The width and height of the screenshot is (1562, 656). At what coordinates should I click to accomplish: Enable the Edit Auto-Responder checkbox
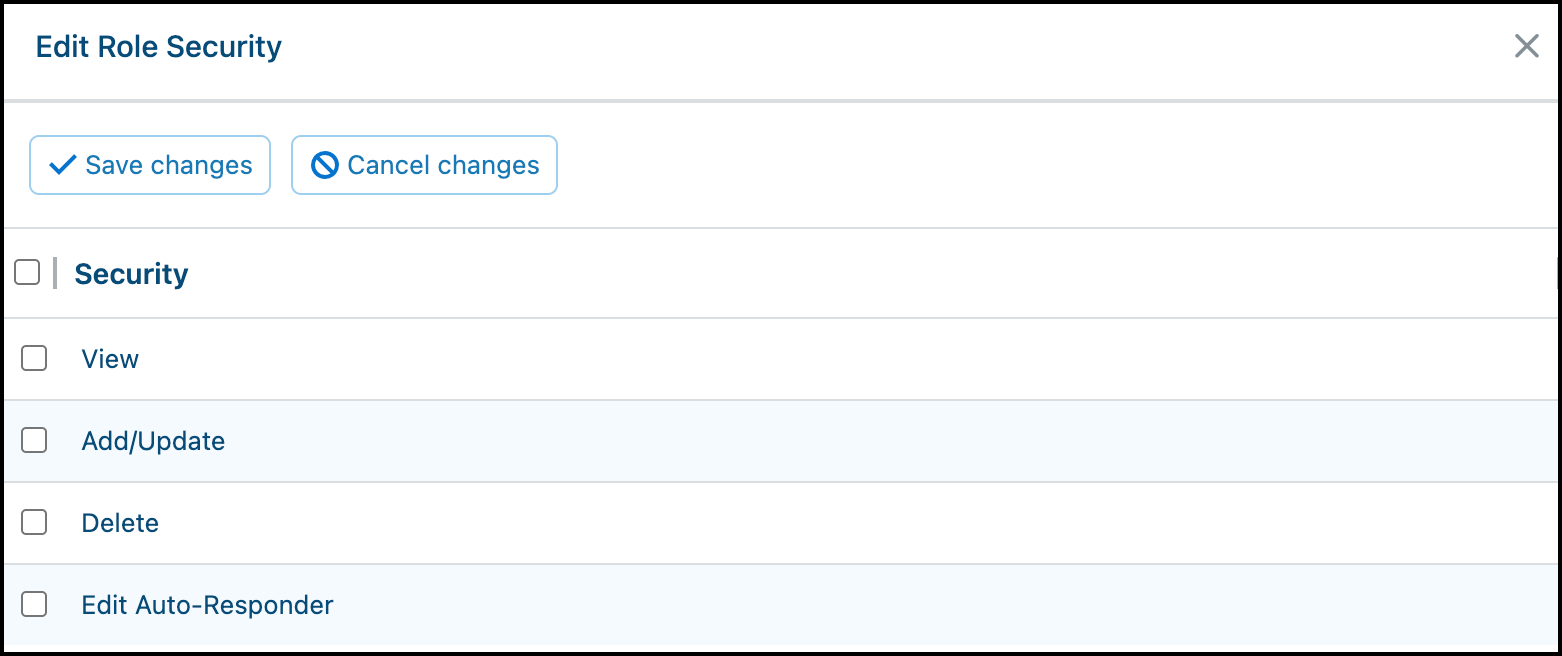tap(34, 604)
